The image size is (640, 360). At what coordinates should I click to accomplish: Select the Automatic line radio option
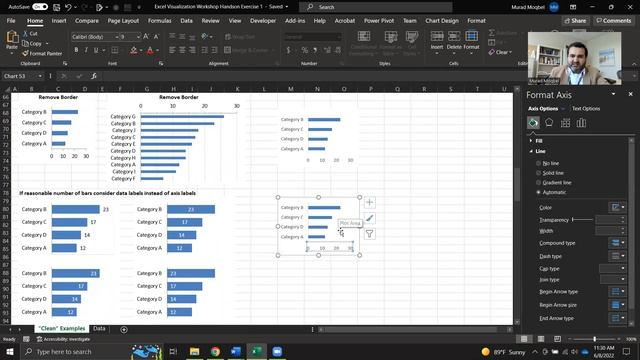(x=538, y=192)
